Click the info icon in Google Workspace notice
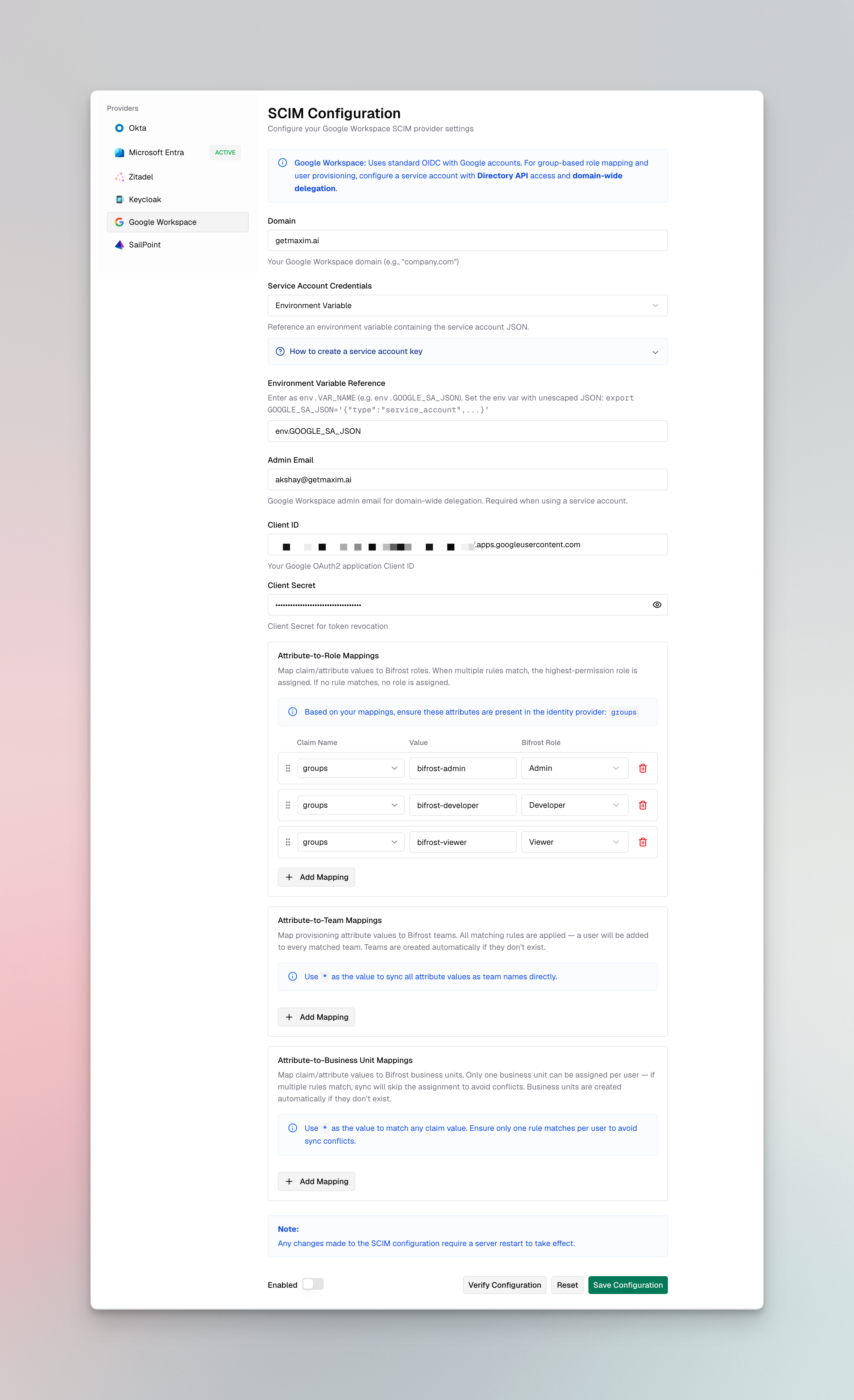The width and height of the screenshot is (854, 1400). (x=282, y=163)
